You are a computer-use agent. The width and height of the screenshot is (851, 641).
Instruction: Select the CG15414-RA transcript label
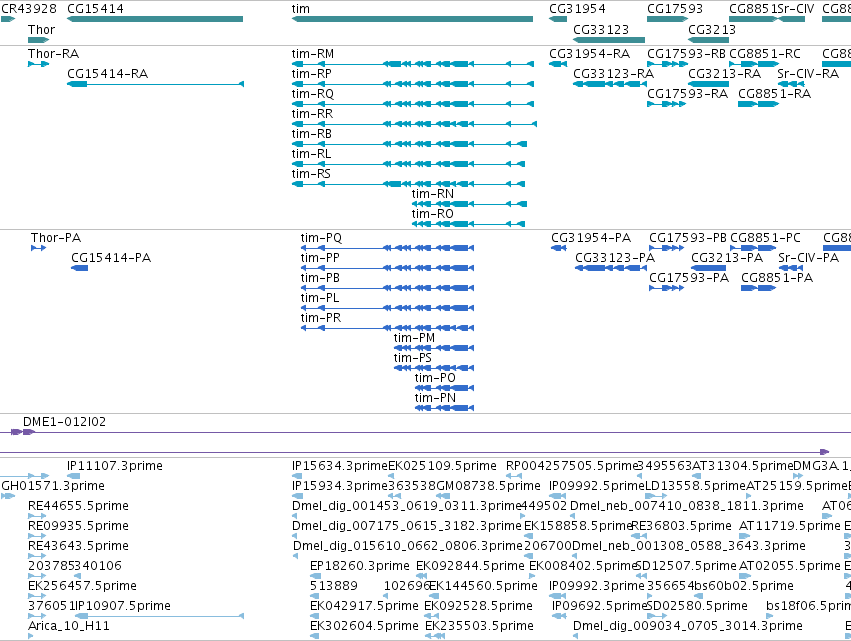coord(107,74)
